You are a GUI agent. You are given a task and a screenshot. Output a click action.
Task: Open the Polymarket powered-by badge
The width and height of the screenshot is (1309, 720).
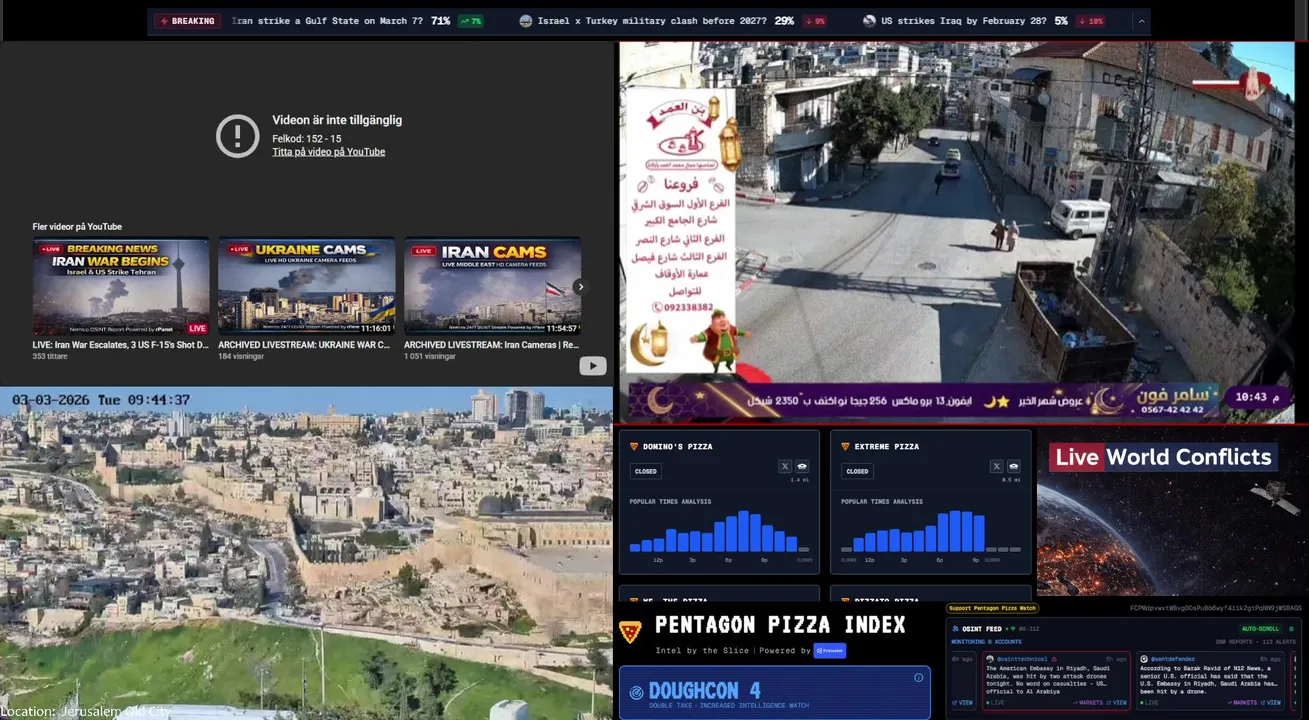coord(830,651)
